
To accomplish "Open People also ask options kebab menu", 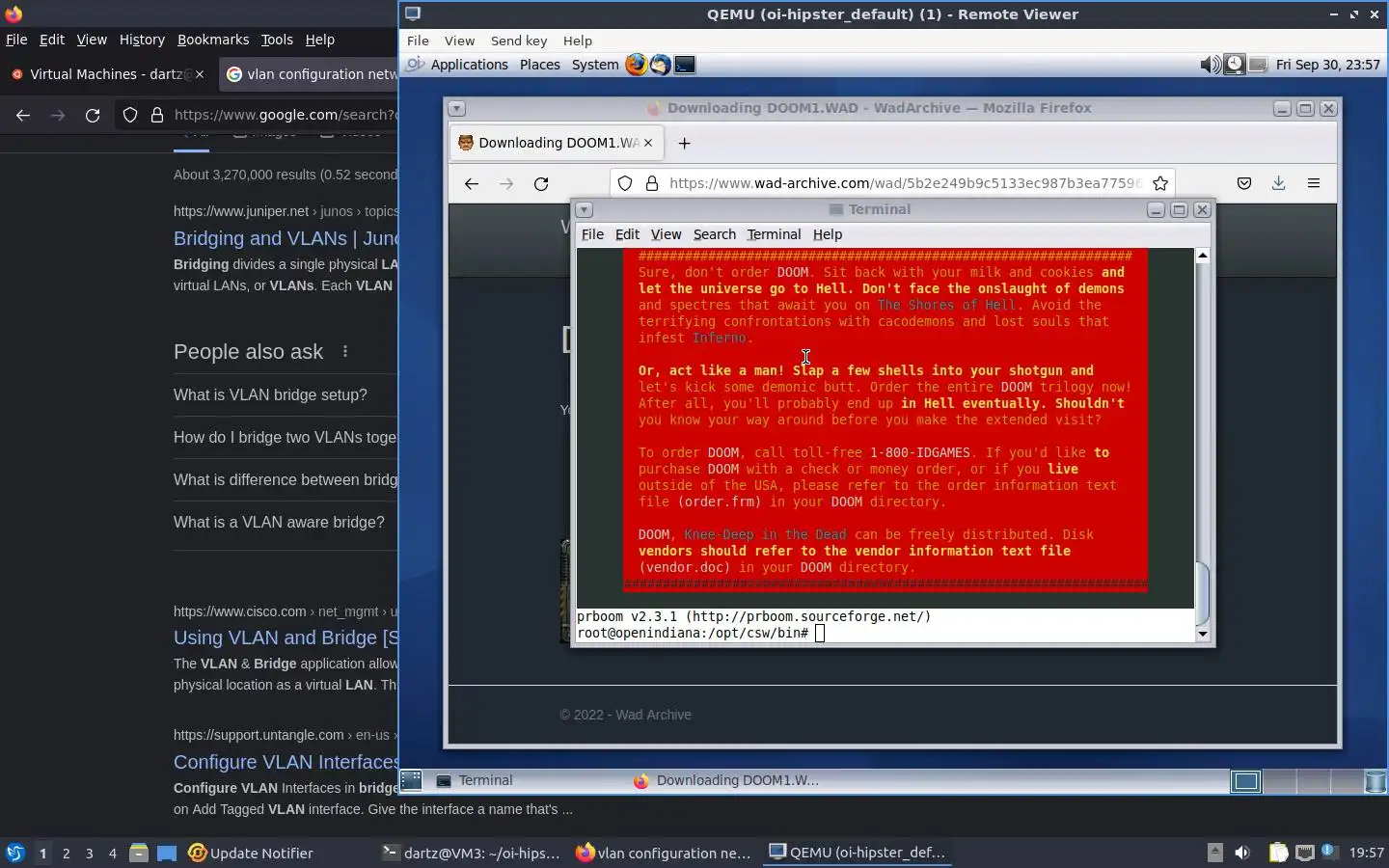I will (x=345, y=352).
